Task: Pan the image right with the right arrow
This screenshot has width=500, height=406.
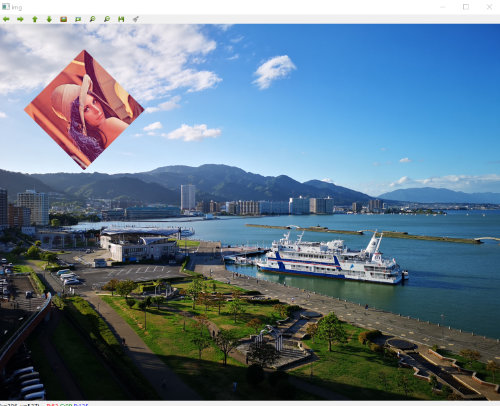Action: (x=20, y=19)
